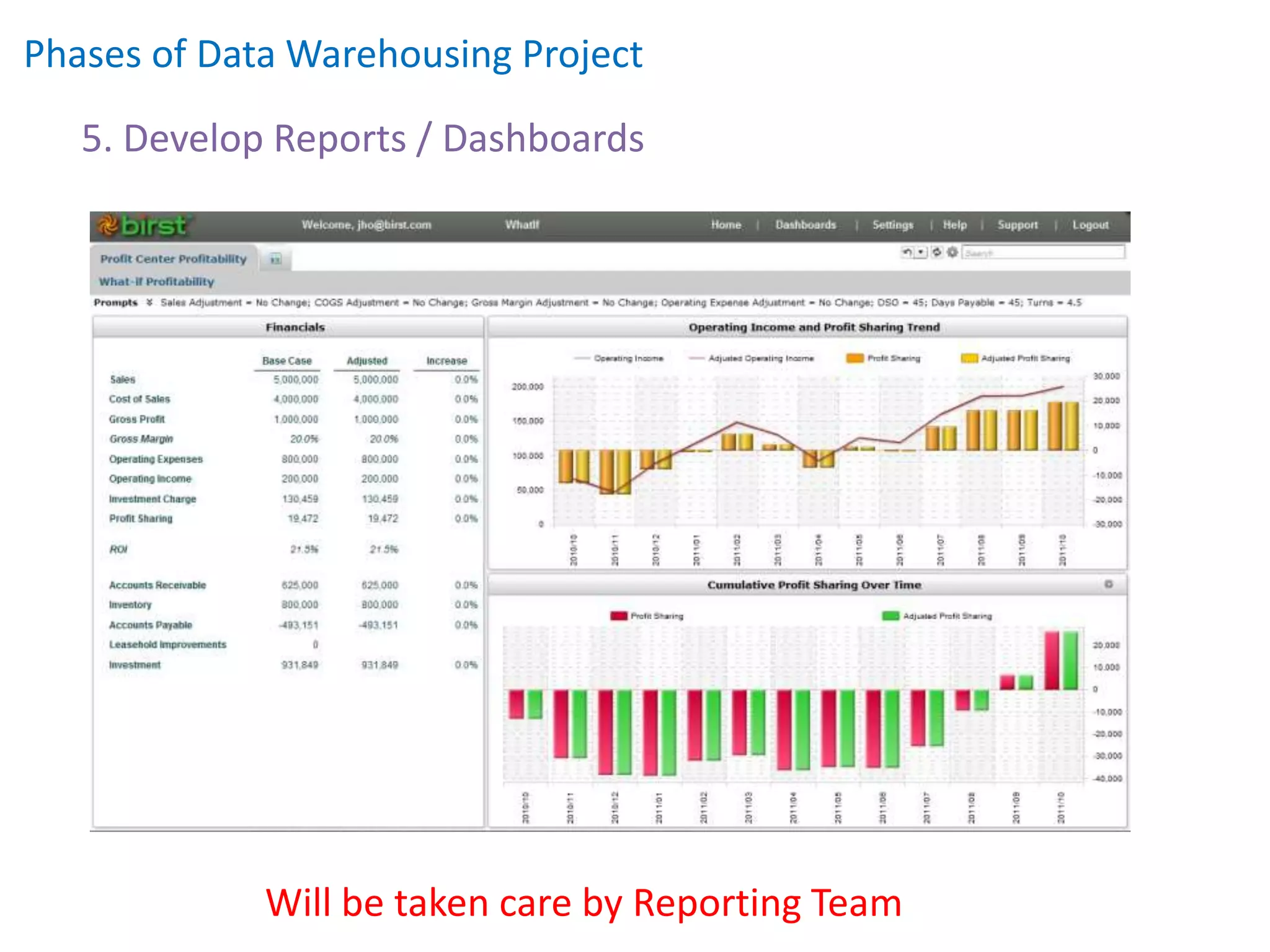
Task: Click the Welcome jho@birst.com text
Action: click(366, 225)
